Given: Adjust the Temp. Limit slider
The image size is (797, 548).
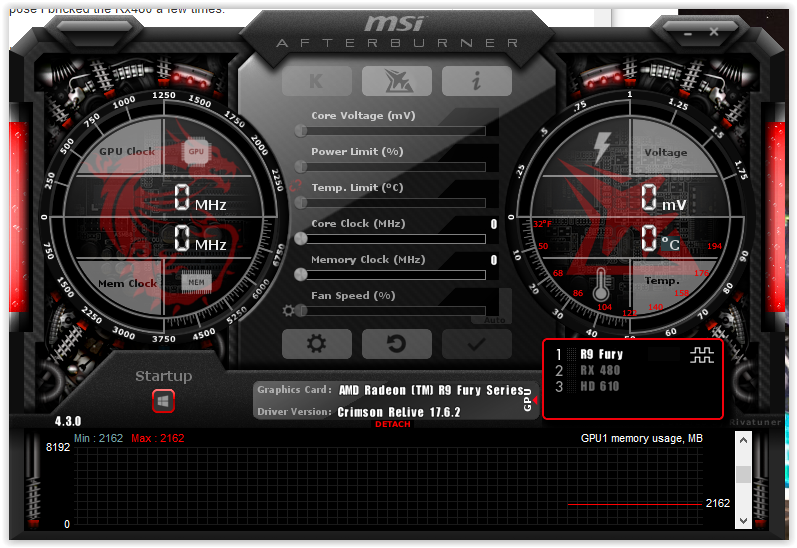Looking at the screenshot, I should click(392, 203).
